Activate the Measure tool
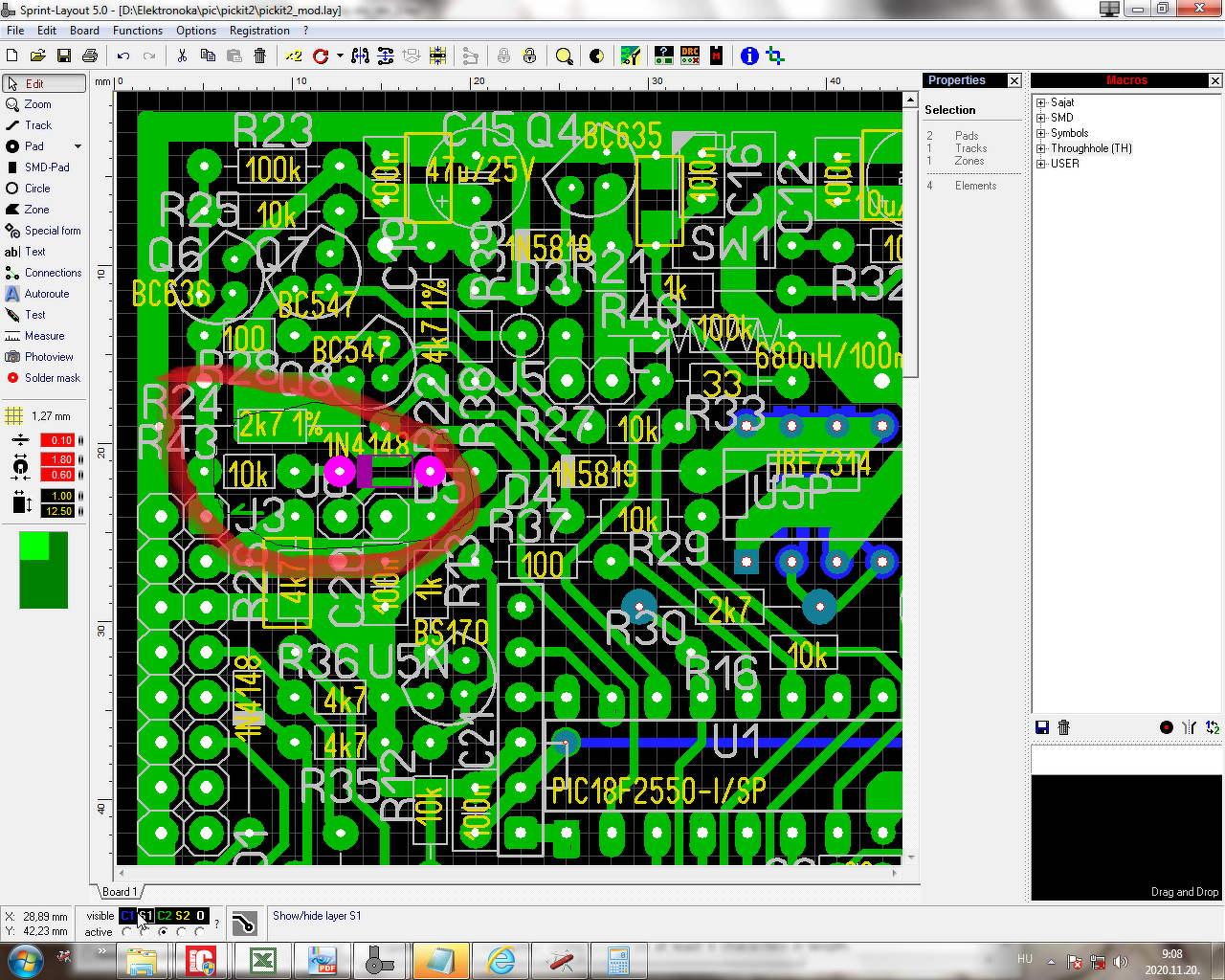This screenshot has width=1225, height=980. point(44,336)
